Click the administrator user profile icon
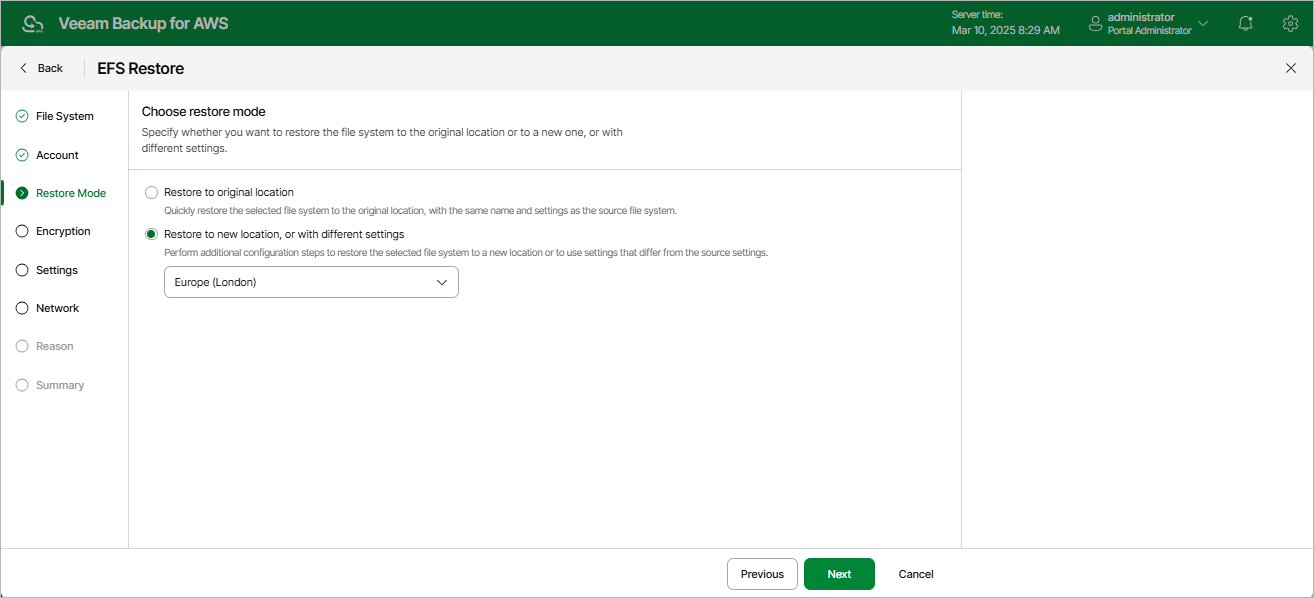The width and height of the screenshot is (1314, 598). (1094, 22)
